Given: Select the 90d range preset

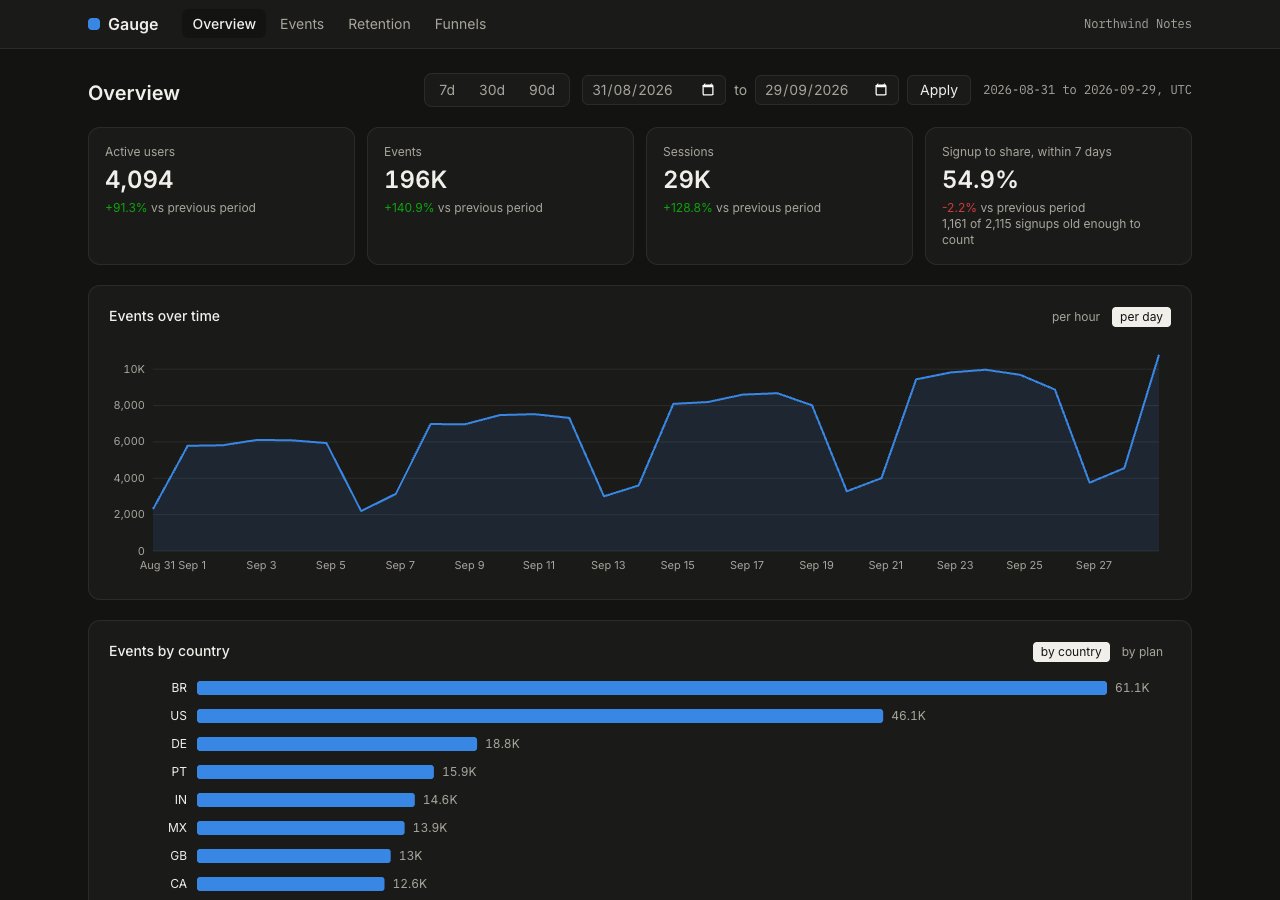Looking at the screenshot, I should click(542, 90).
